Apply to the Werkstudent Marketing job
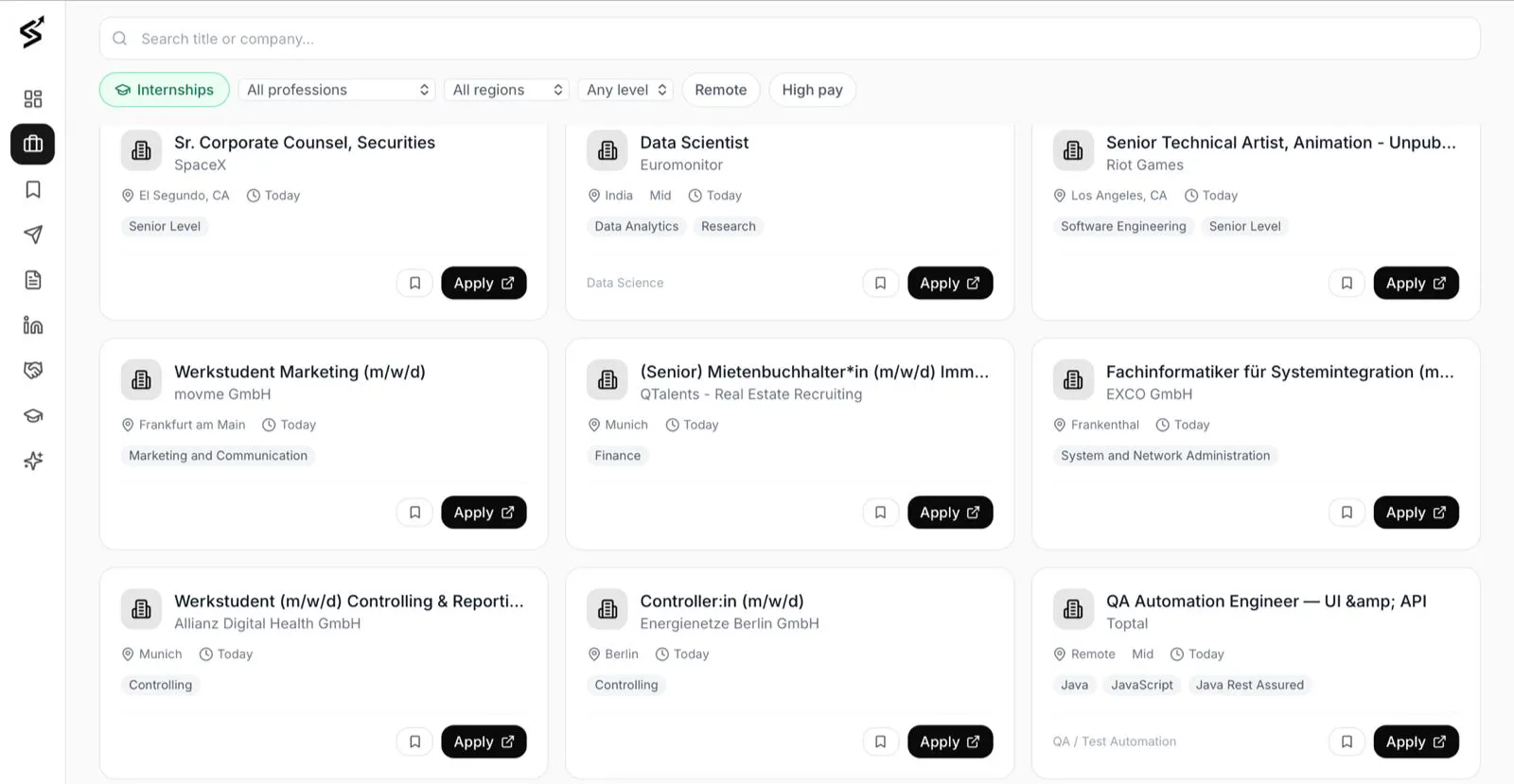This screenshot has width=1514, height=784. pos(484,513)
